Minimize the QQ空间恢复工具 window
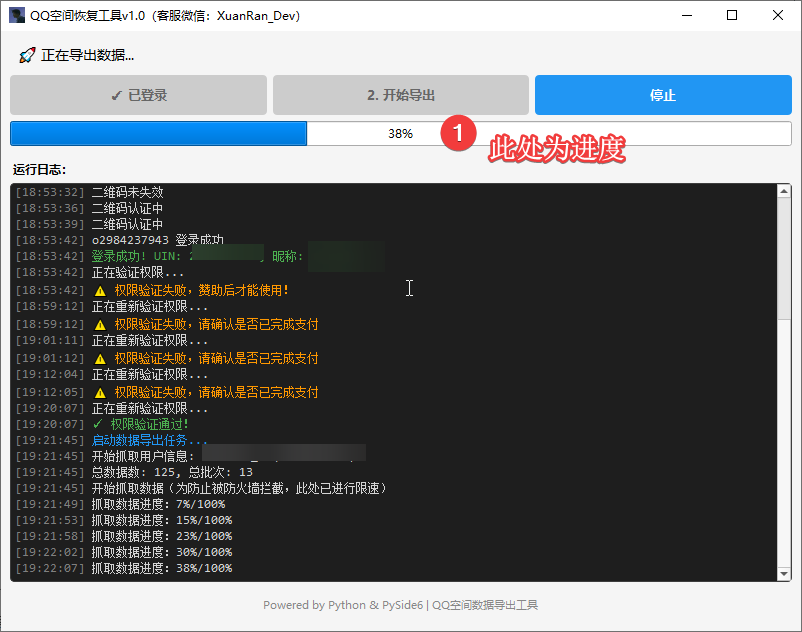The width and height of the screenshot is (802, 632). 686,16
